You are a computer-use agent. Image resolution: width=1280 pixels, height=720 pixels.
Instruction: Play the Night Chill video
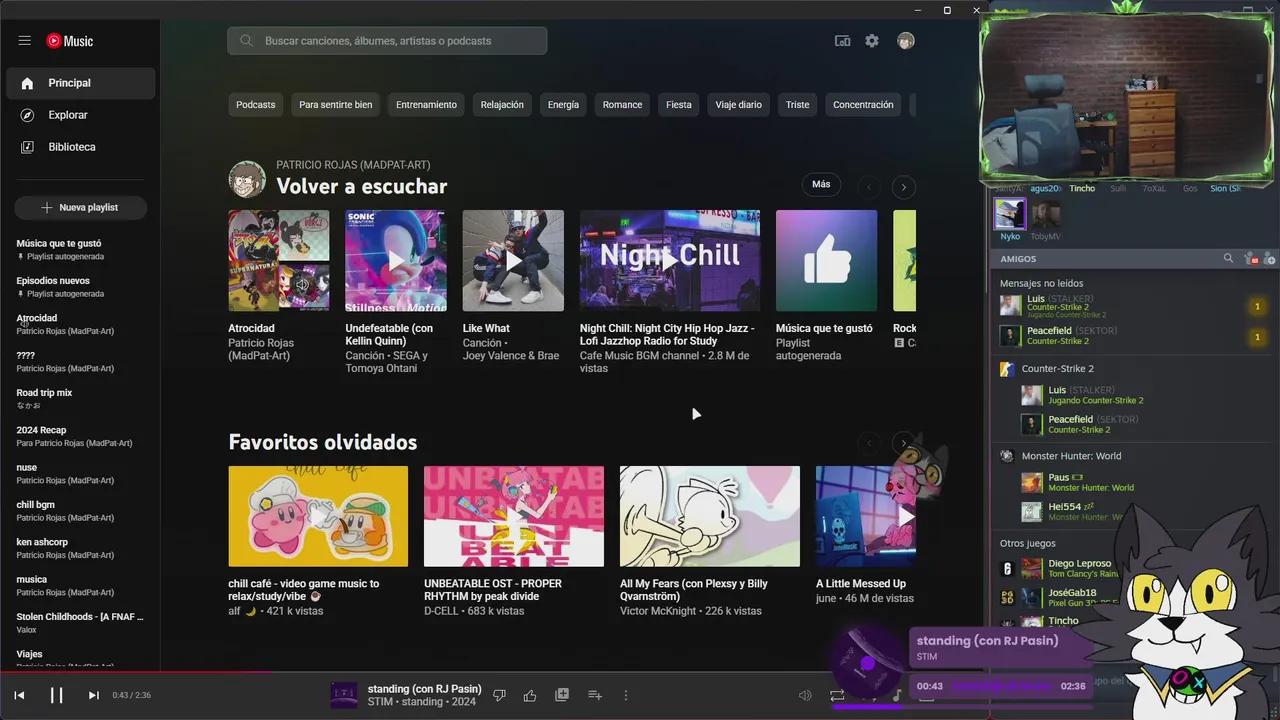tap(670, 260)
